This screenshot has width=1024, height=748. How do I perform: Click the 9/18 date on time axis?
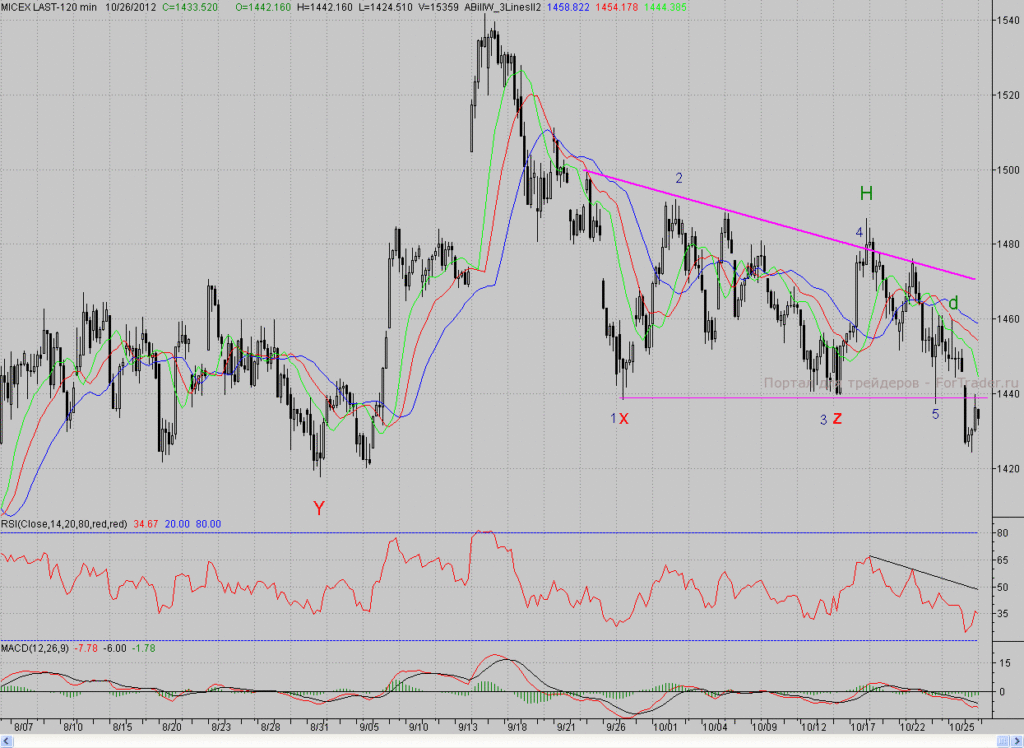[x=517, y=726]
